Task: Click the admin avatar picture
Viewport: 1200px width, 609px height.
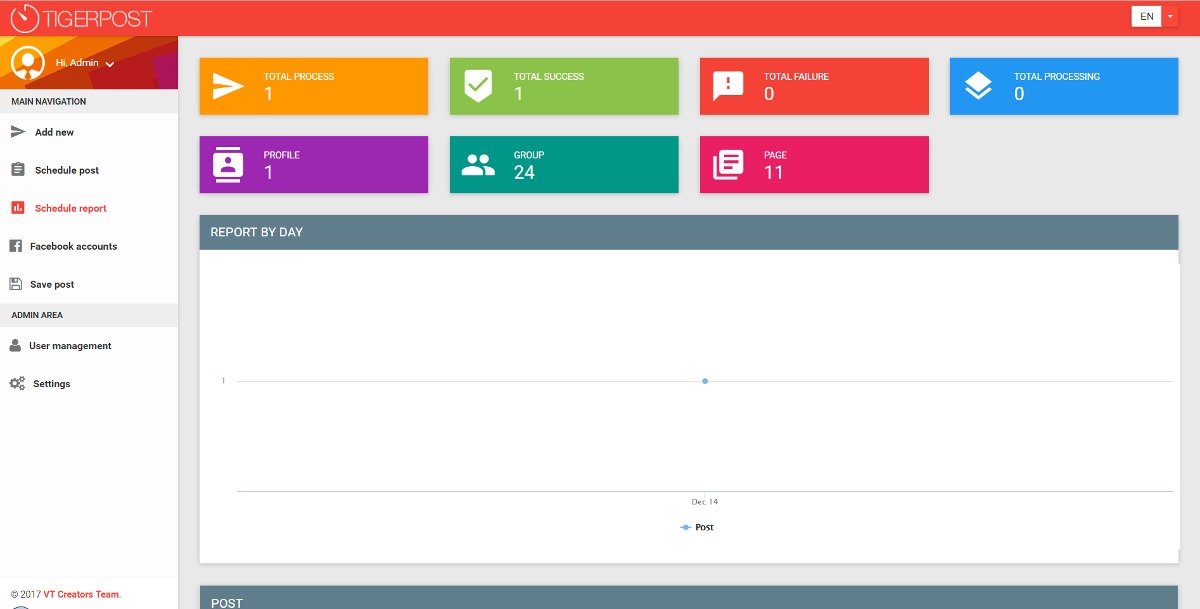Action: click(27, 63)
